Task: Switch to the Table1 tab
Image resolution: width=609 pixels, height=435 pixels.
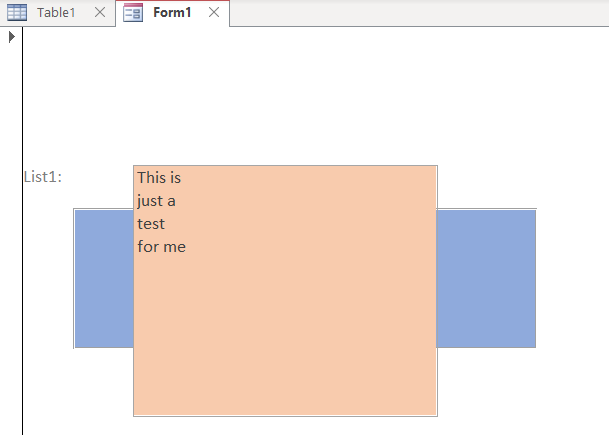Action: [56, 13]
